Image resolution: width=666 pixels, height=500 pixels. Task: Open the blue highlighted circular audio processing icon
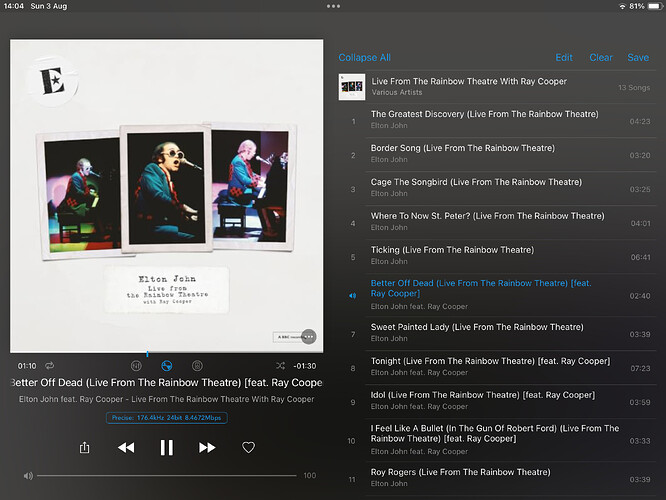(167, 366)
